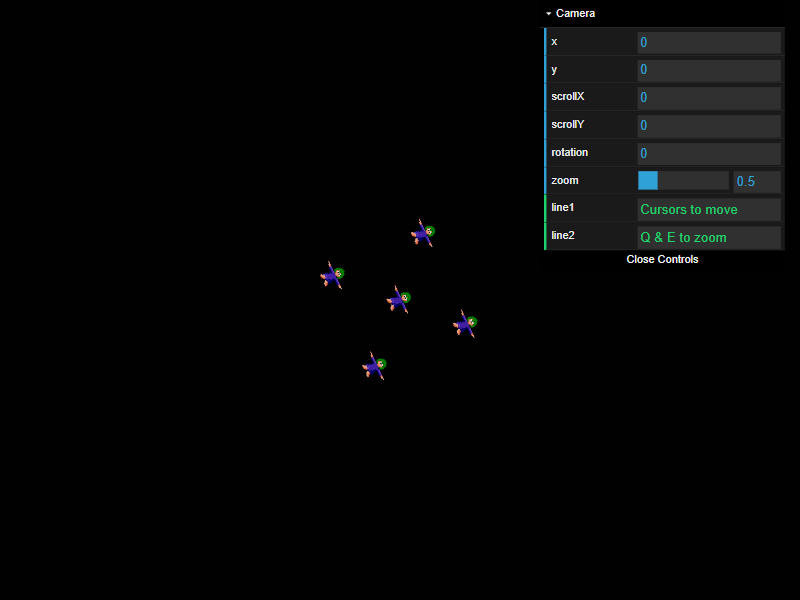The width and height of the screenshot is (800, 600).
Task: Click the rightmost fairy sprite
Action: pyautogui.click(x=464, y=324)
